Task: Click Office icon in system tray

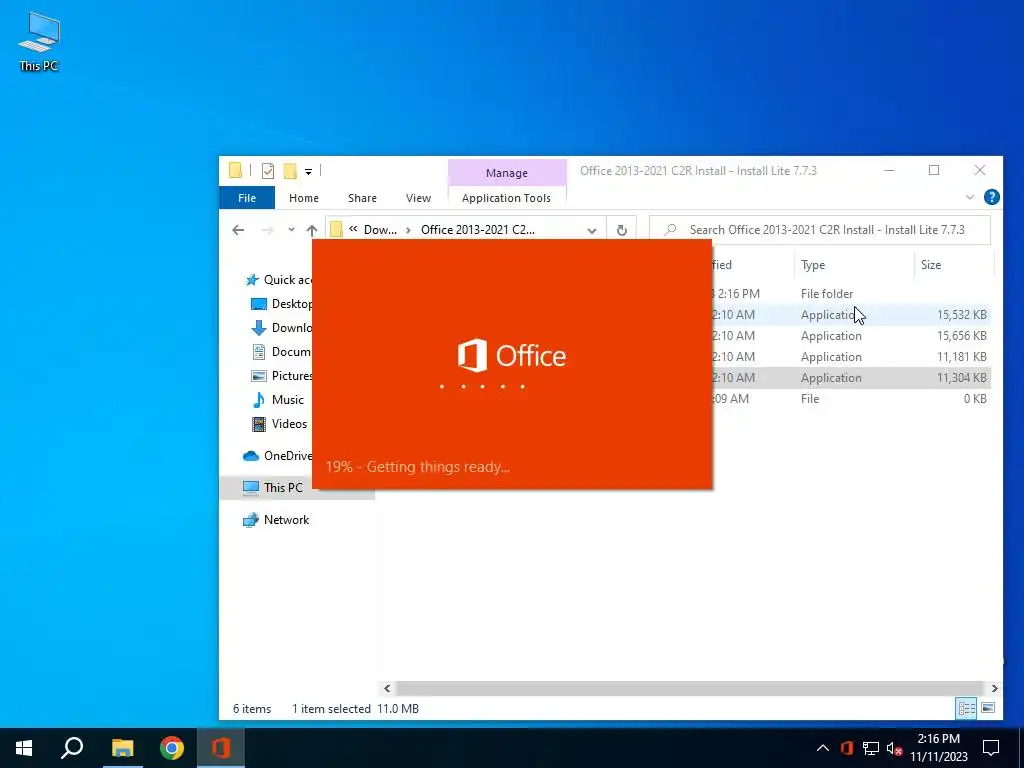Action: click(x=847, y=748)
